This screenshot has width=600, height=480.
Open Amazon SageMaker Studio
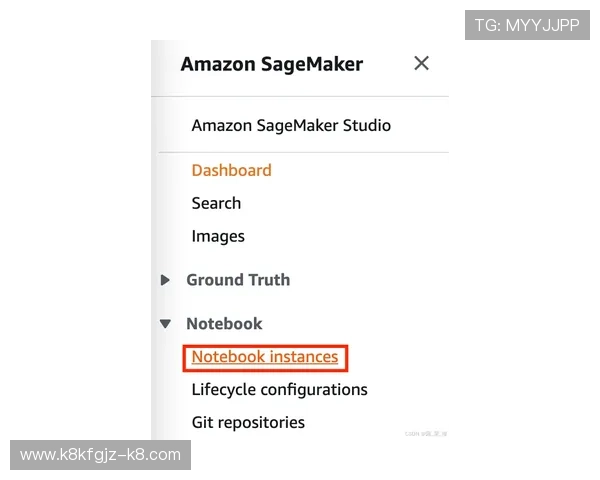(290, 126)
